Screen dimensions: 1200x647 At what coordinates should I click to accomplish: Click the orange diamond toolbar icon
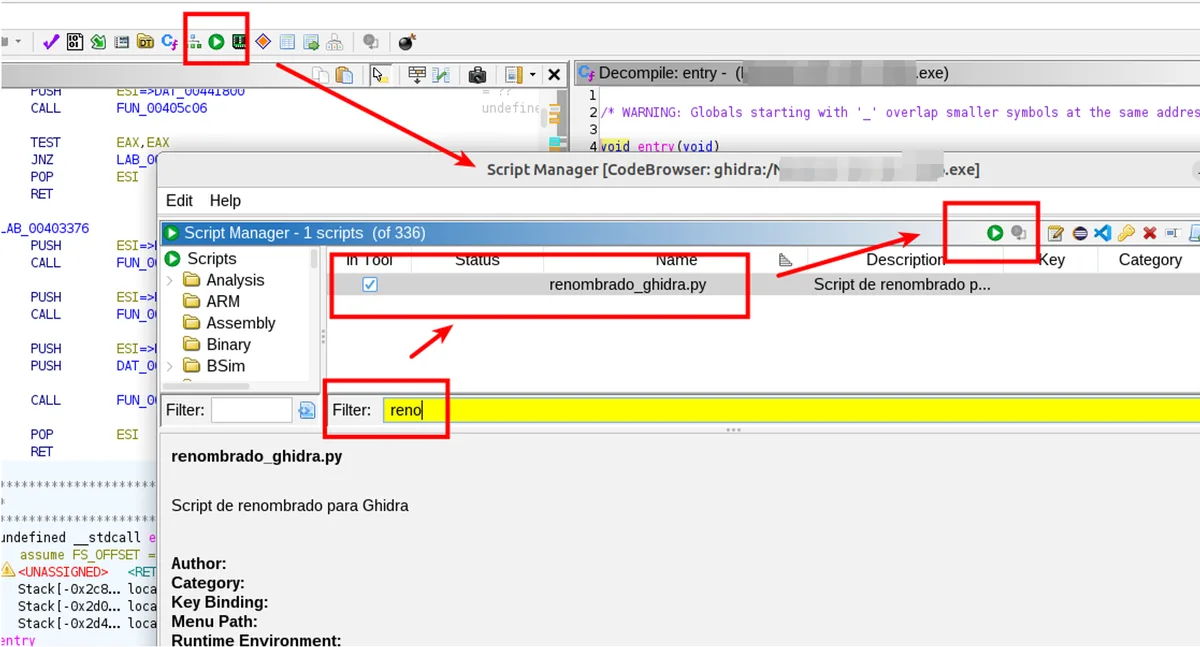(x=263, y=42)
